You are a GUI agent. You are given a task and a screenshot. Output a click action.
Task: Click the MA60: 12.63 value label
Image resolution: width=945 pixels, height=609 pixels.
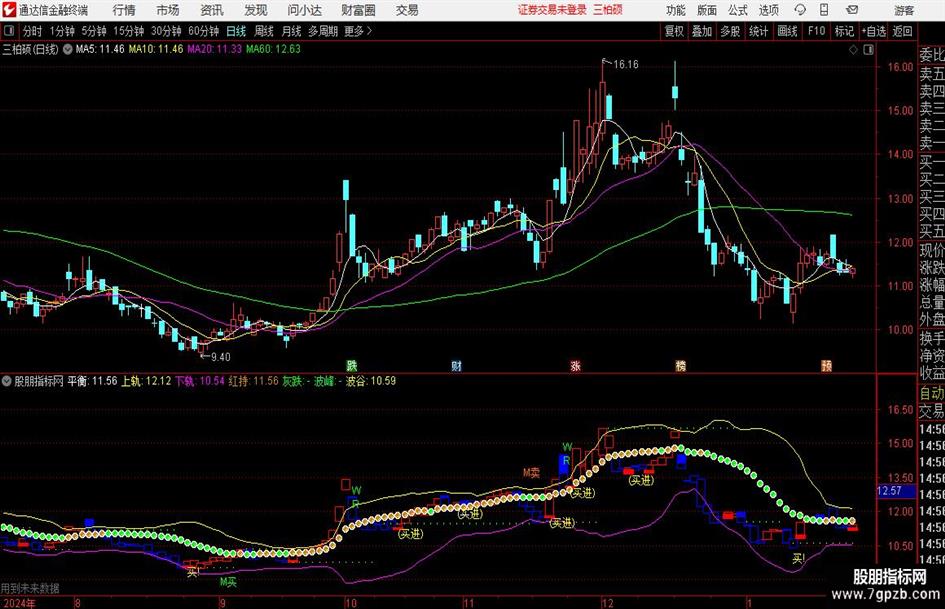(x=273, y=49)
